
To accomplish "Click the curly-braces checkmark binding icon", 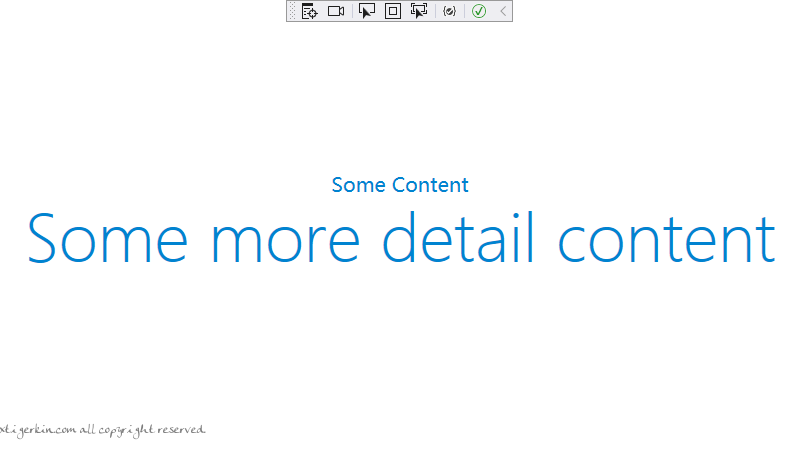I will pos(449,11).
